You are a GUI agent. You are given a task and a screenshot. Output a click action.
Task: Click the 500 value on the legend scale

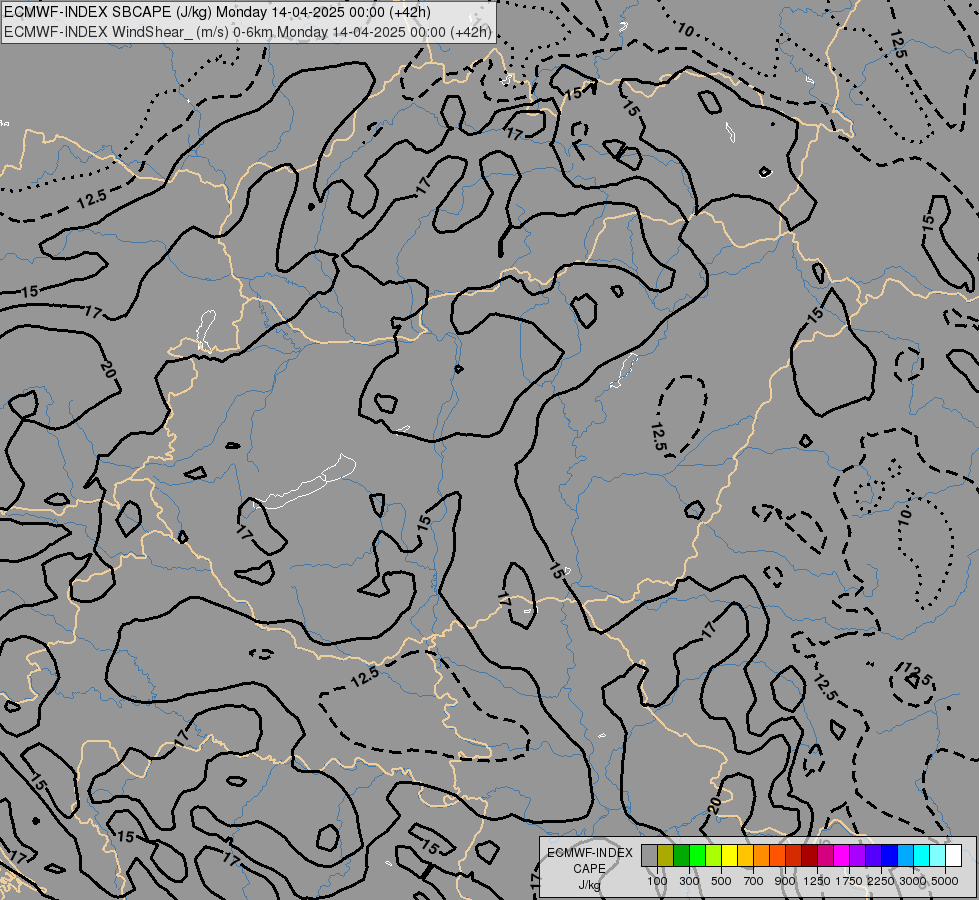(721, 881)
